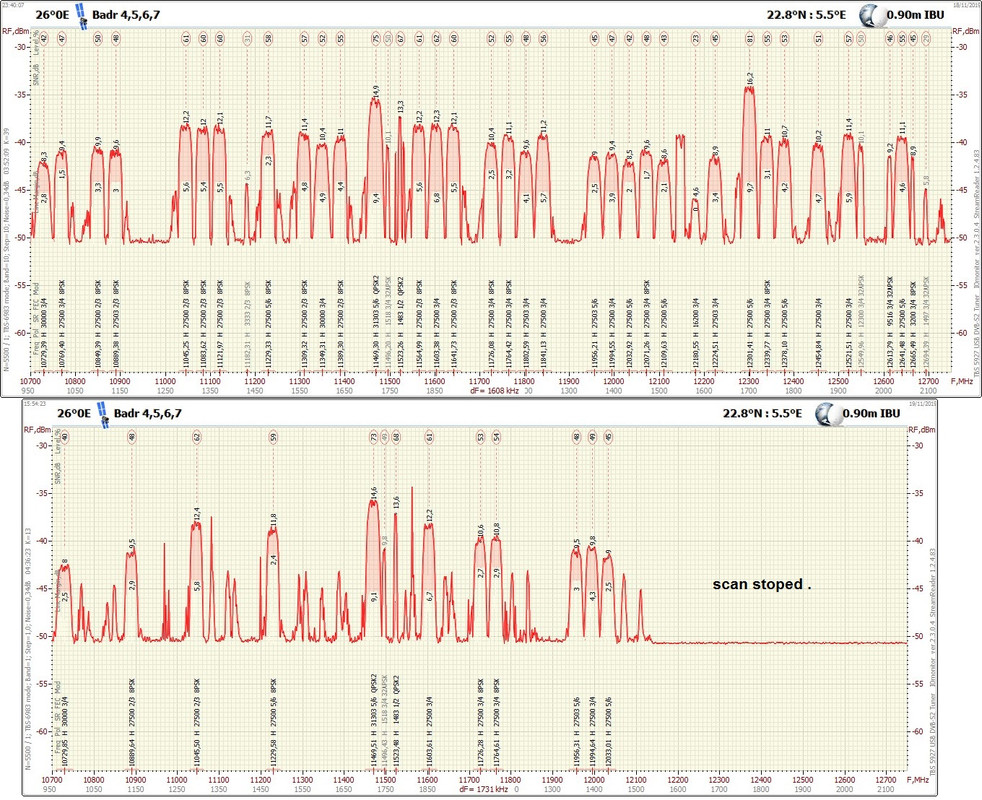Select the level marker 59 in the bottom chart

[x=272, y=437]
